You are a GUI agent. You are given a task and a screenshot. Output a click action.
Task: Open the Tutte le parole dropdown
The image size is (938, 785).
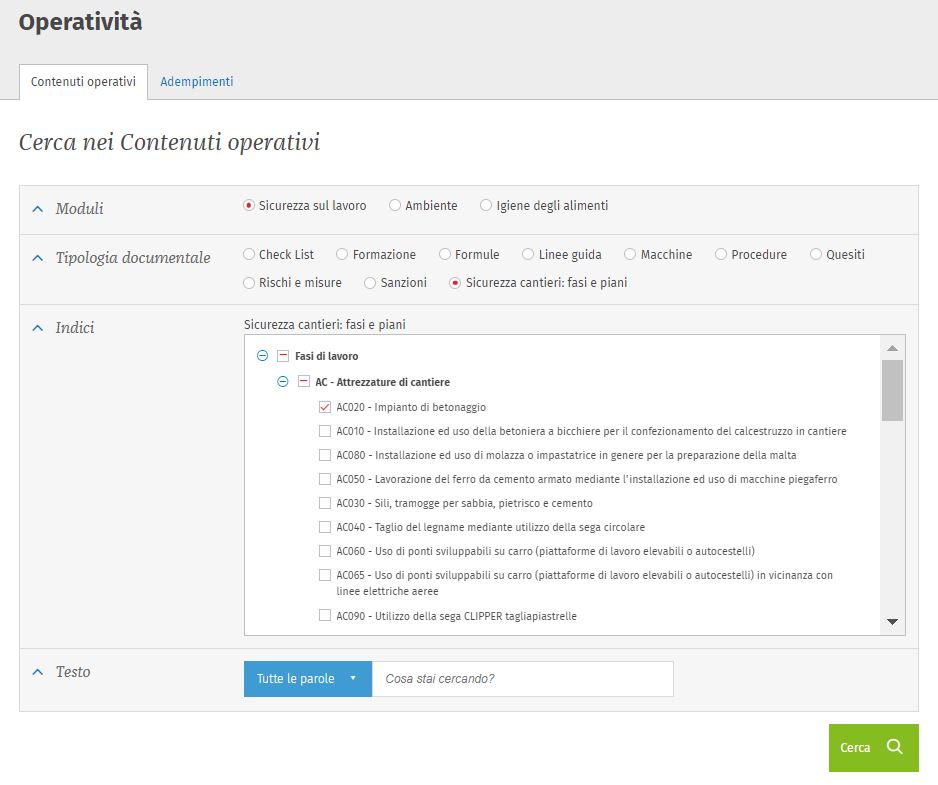307,679
